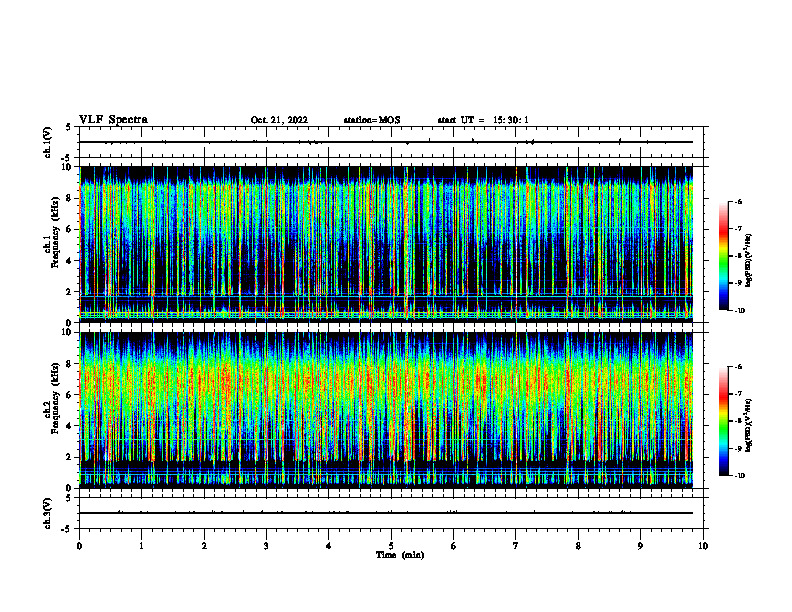Viewport: 792px width, 612px height.
Task: Click the "-5" tick on ch.1(V) axis
Action: click(x=67, y=158)
